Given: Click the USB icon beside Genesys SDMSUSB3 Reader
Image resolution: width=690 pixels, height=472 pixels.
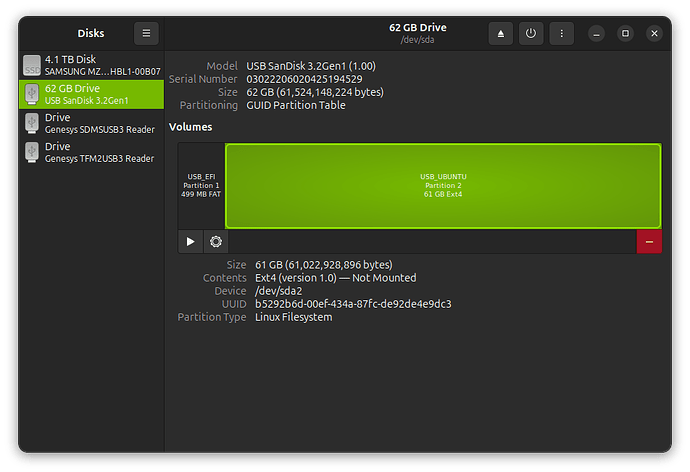Looking at the screenshot, I should click(32, 123).
